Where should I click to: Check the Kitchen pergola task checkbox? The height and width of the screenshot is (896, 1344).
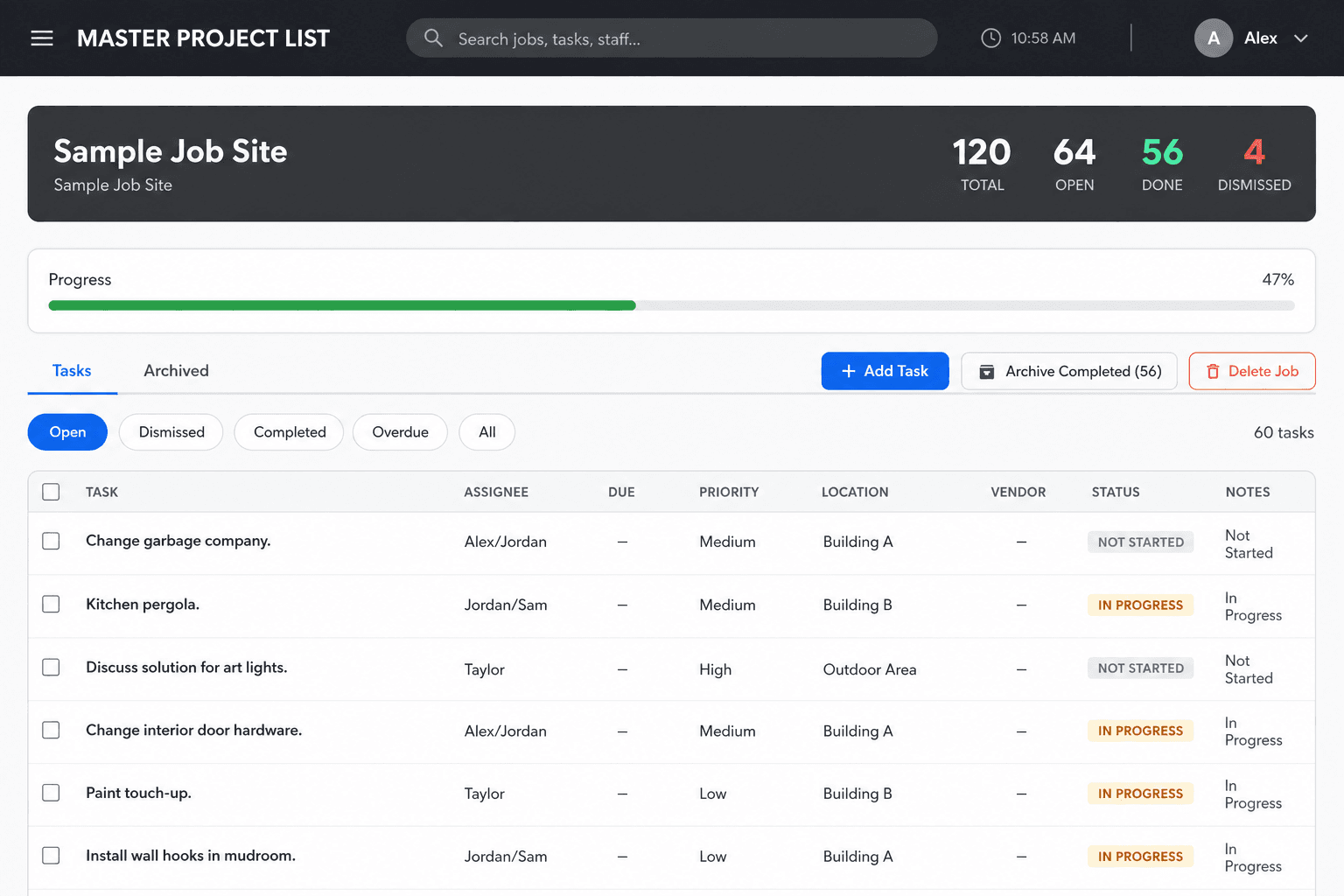pyautogui.click(x=51, y=604)
